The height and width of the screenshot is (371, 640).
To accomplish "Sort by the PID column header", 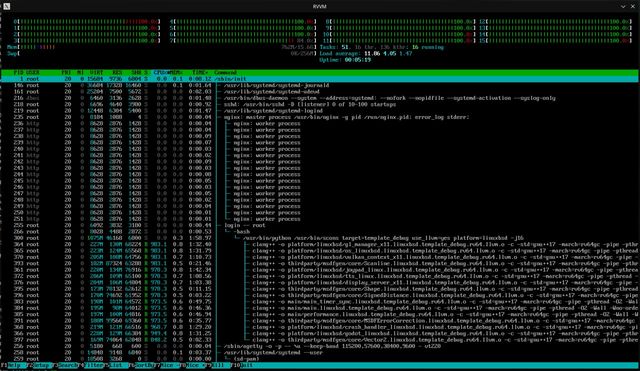I will [x=19, y=72].
